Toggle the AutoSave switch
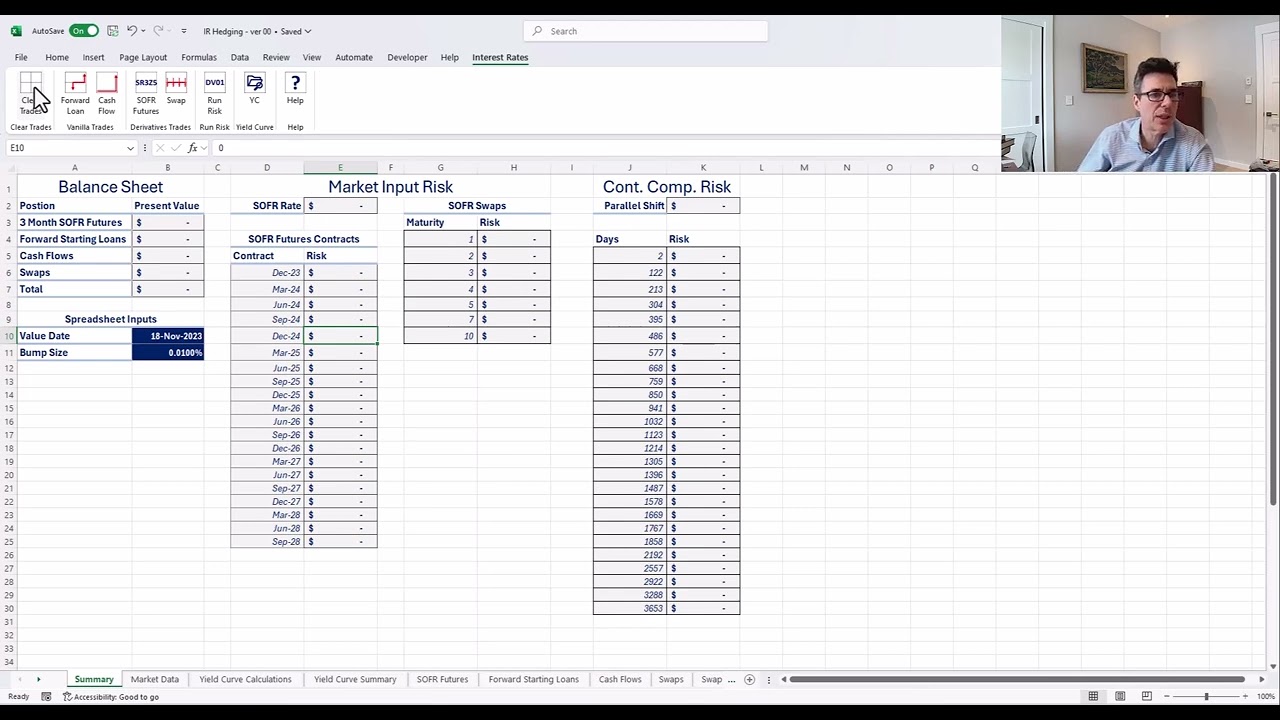 coord(84,31)
